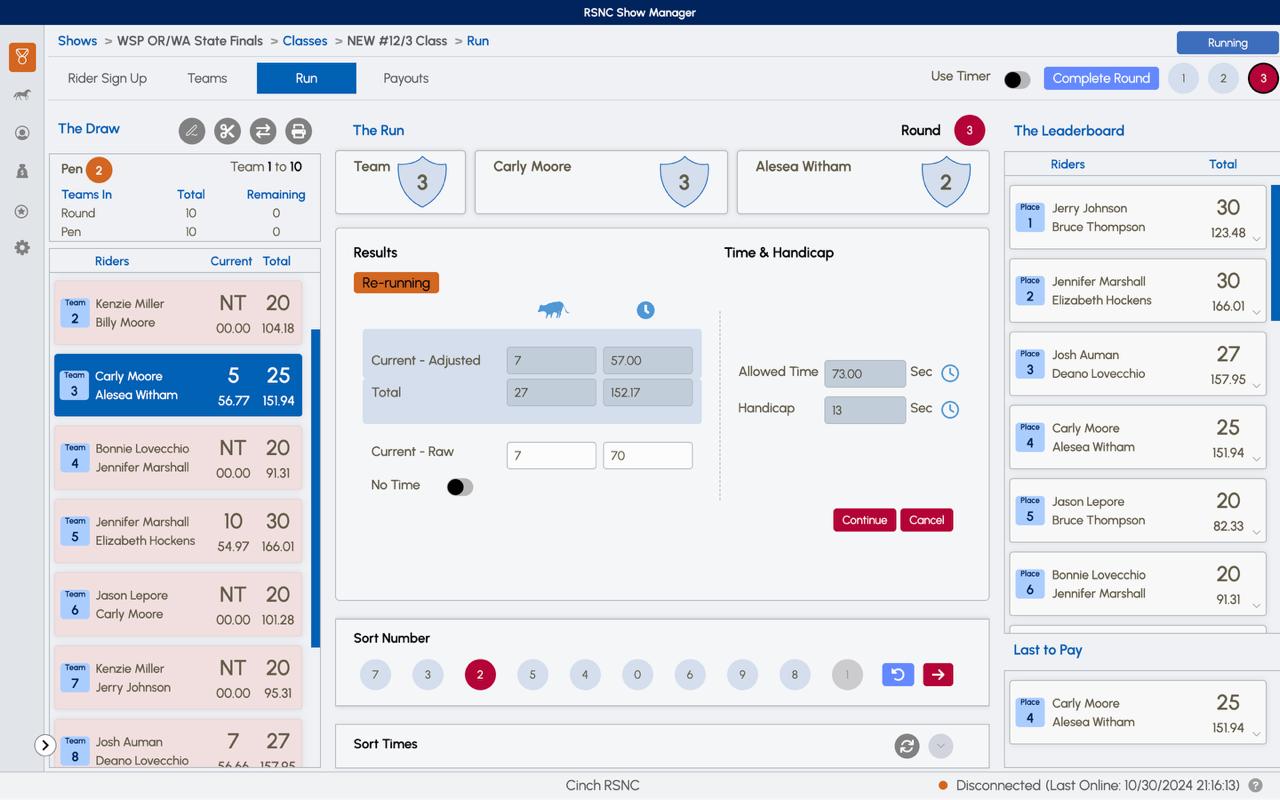Image resolution: width=1280 pixels, height=800 pixels.
Task: Click the refresh icon in Sort Times
Action: tap(907, 746)
